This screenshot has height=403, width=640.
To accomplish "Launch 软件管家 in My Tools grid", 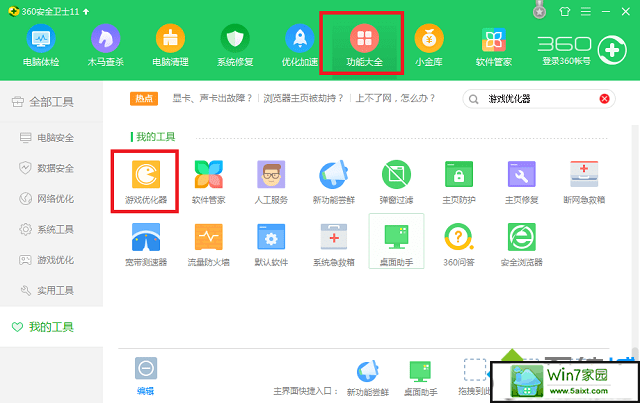I will (209, 182).
